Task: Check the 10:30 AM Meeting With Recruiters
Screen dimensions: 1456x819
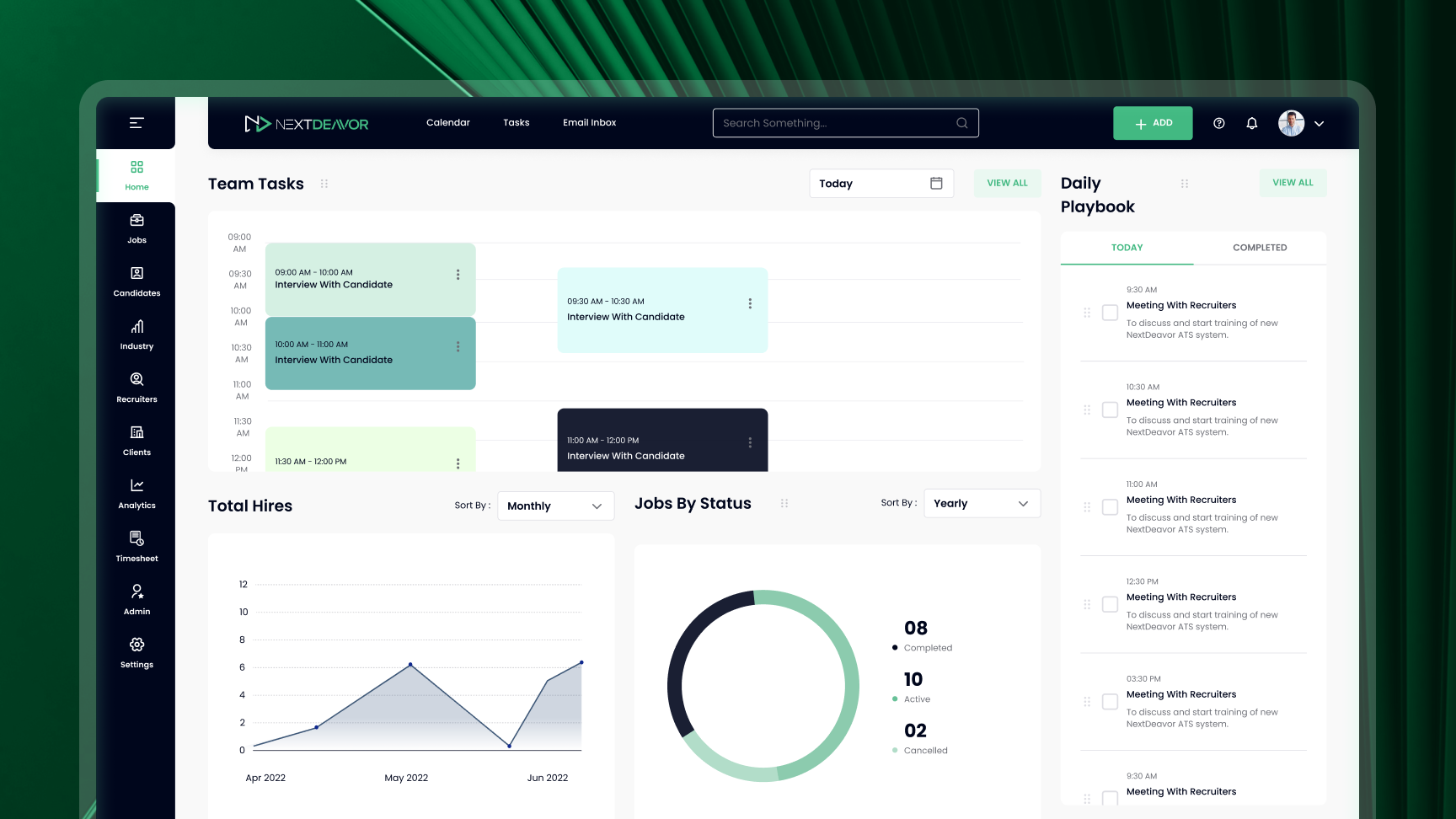Action: click(1111, 409)
